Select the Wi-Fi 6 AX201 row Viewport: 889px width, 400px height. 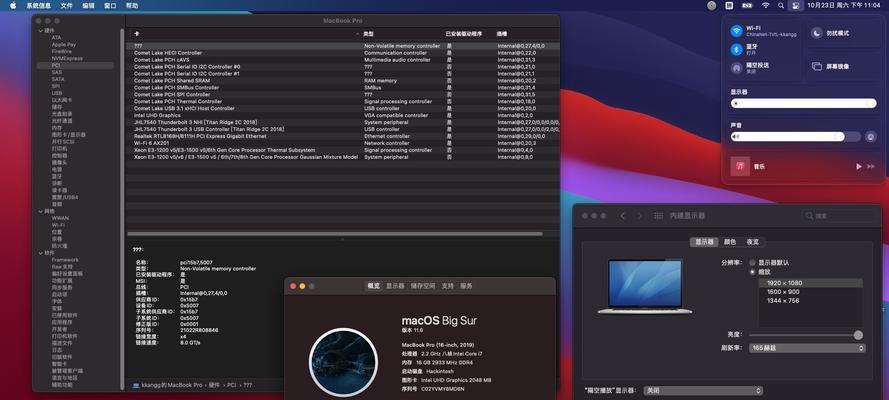click(x=343, y=143)
